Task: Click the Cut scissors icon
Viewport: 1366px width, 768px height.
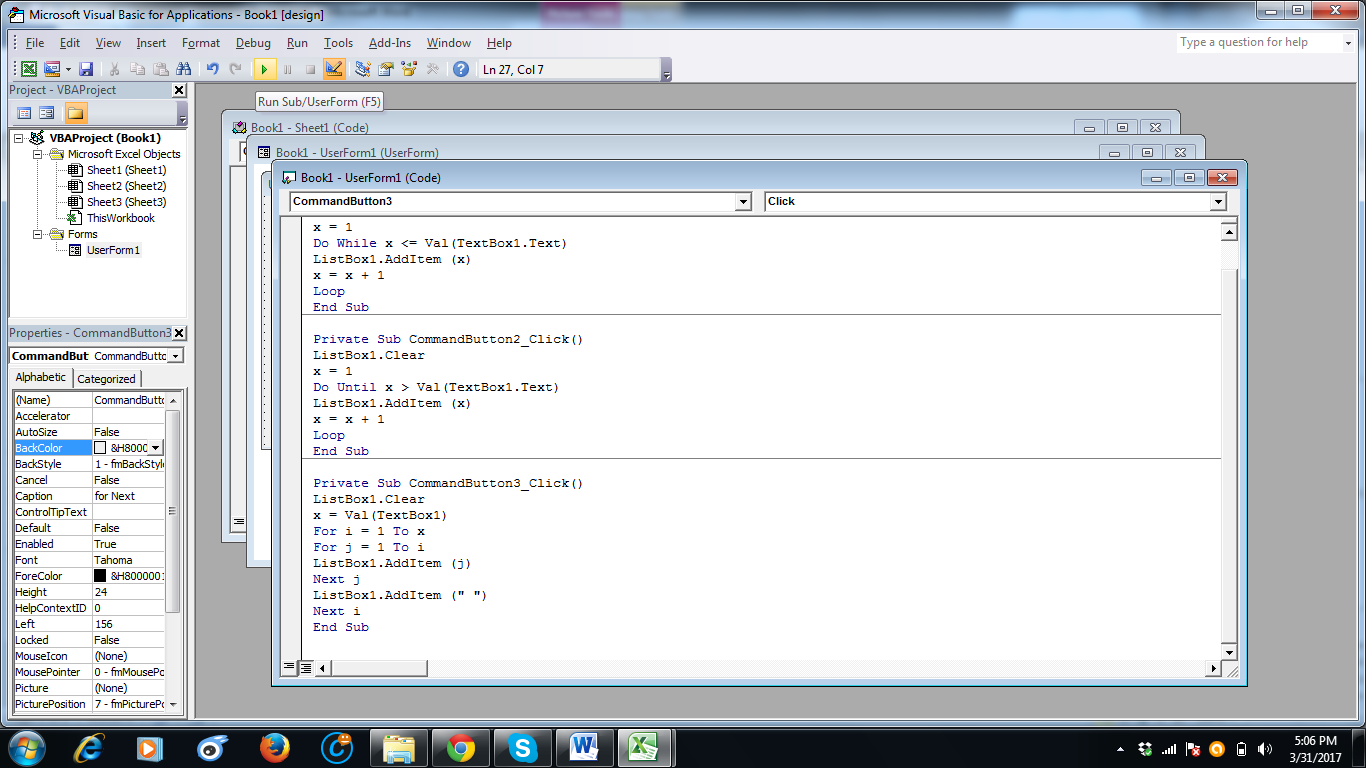Action: tap(115, 69)
